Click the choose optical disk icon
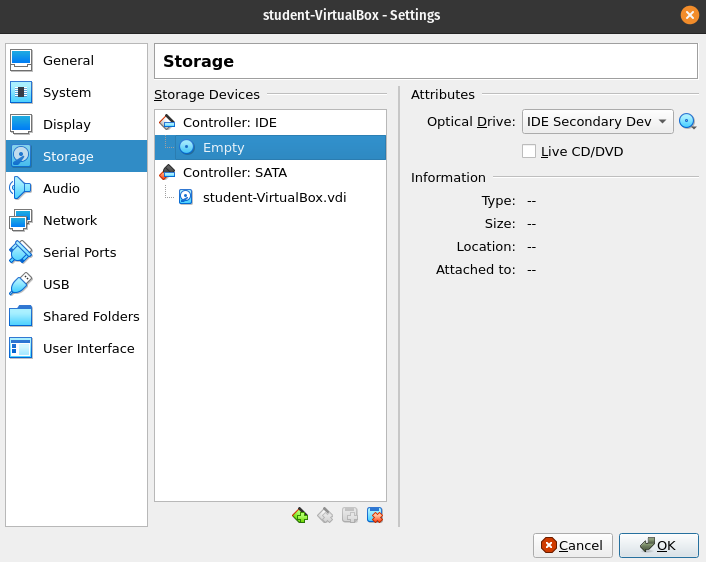706x562 pixels. coord(687,122)
